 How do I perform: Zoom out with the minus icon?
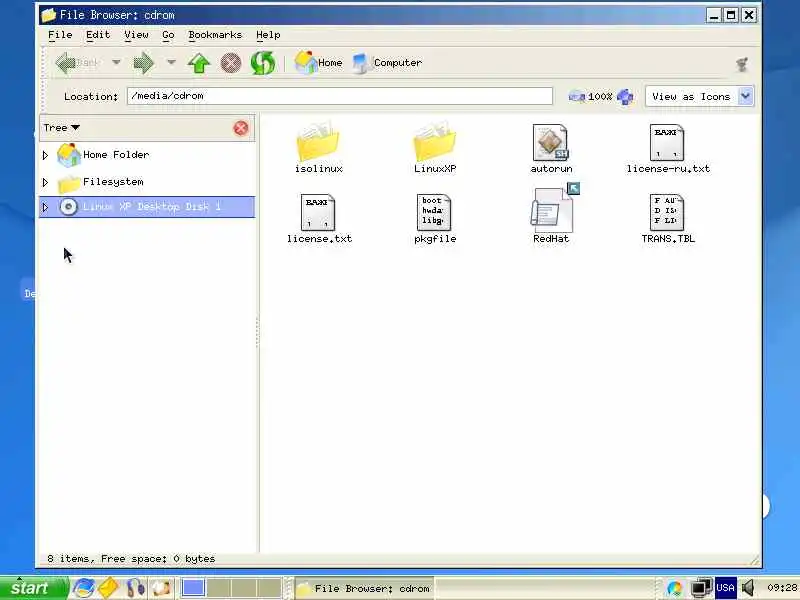tap(577, 96)
